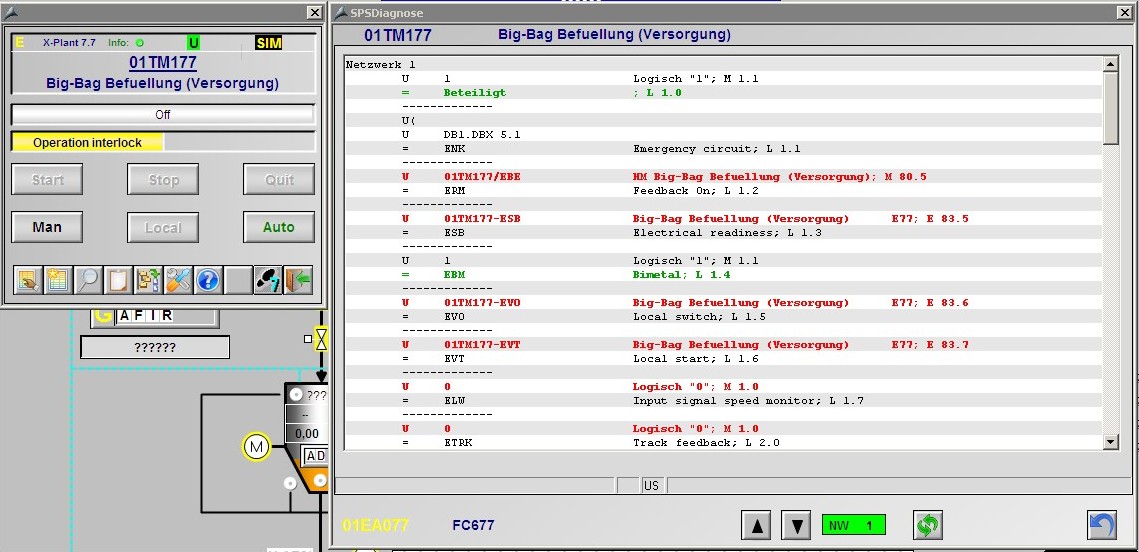This screenshot has width=1139, height=552.
Task: Click the blue question mark help icon
Action: pos(208,280)
